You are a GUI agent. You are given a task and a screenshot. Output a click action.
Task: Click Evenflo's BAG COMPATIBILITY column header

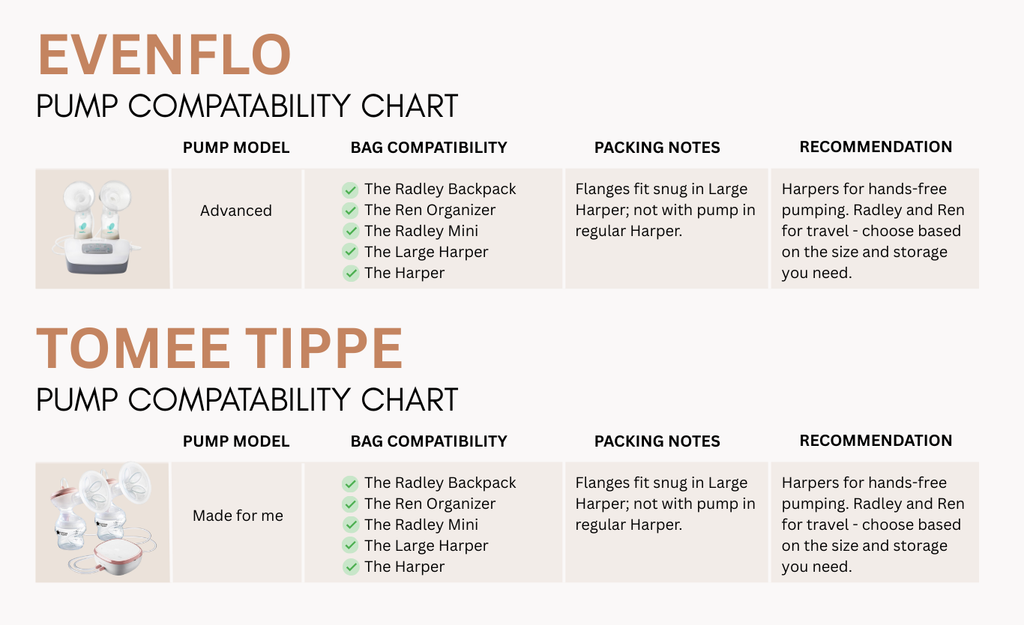point(429,148)
